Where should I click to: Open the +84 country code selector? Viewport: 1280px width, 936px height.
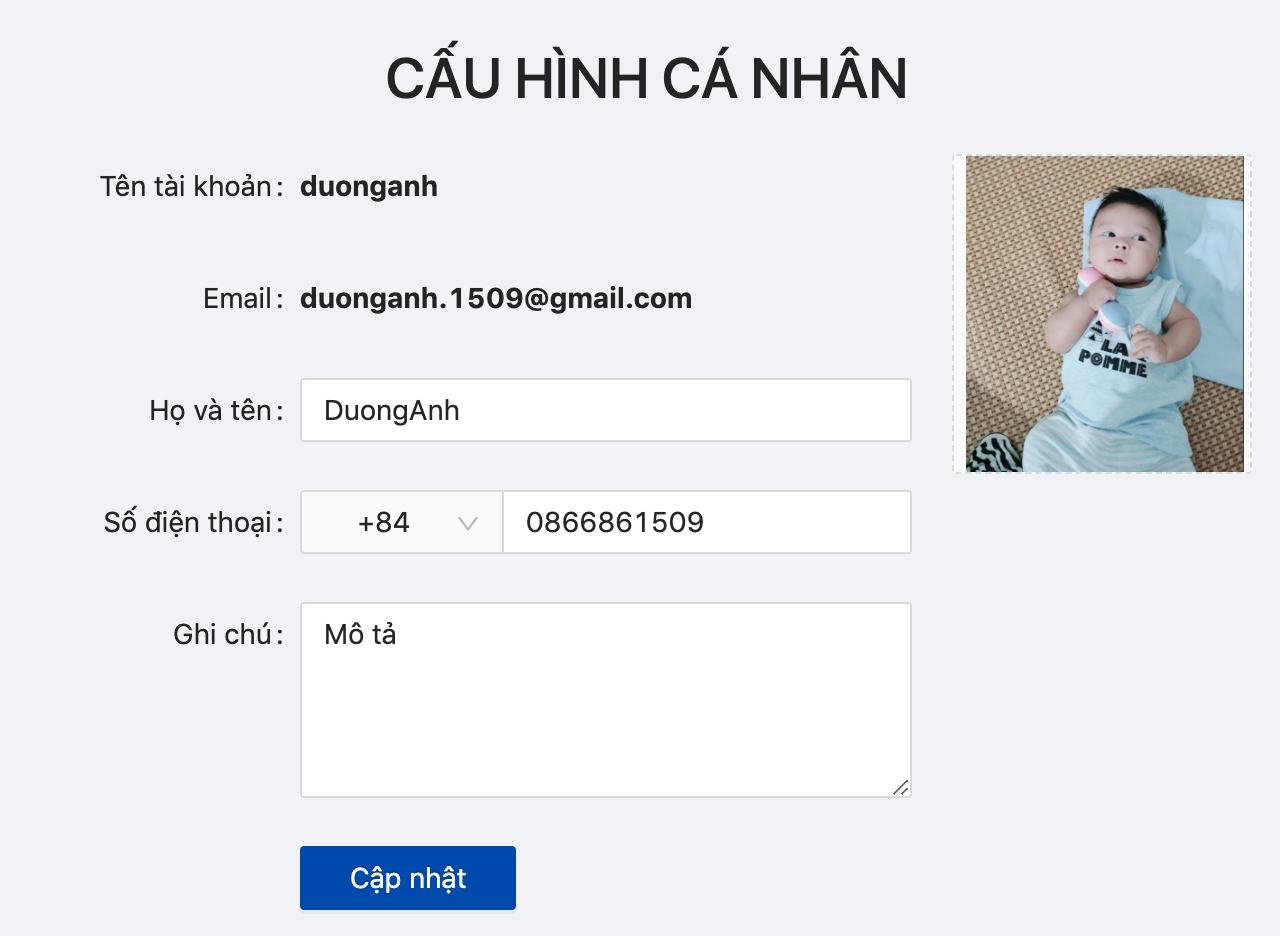[x=401, y=522]
